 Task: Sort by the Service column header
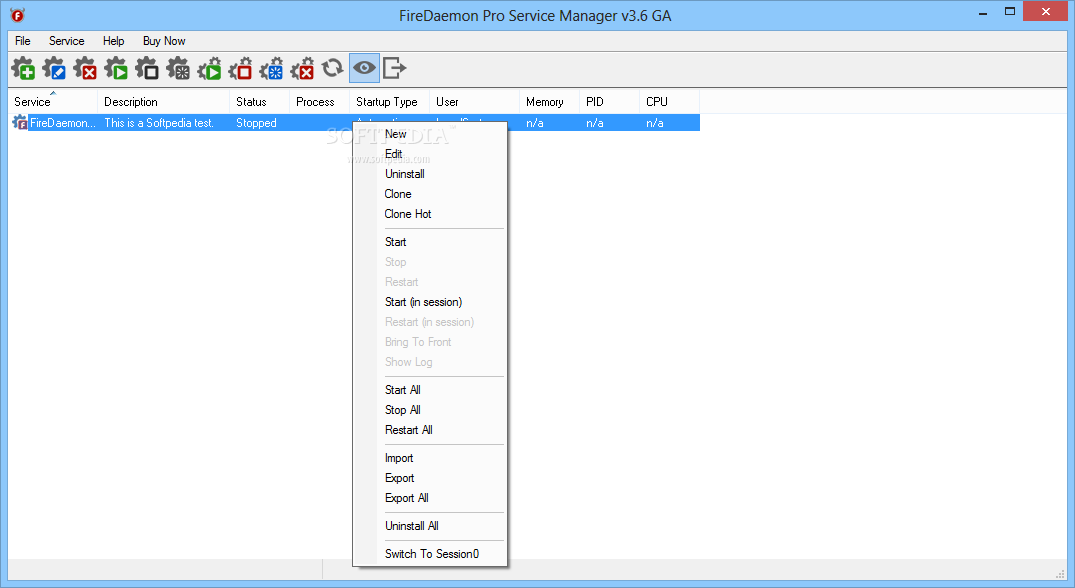[53, 101]
